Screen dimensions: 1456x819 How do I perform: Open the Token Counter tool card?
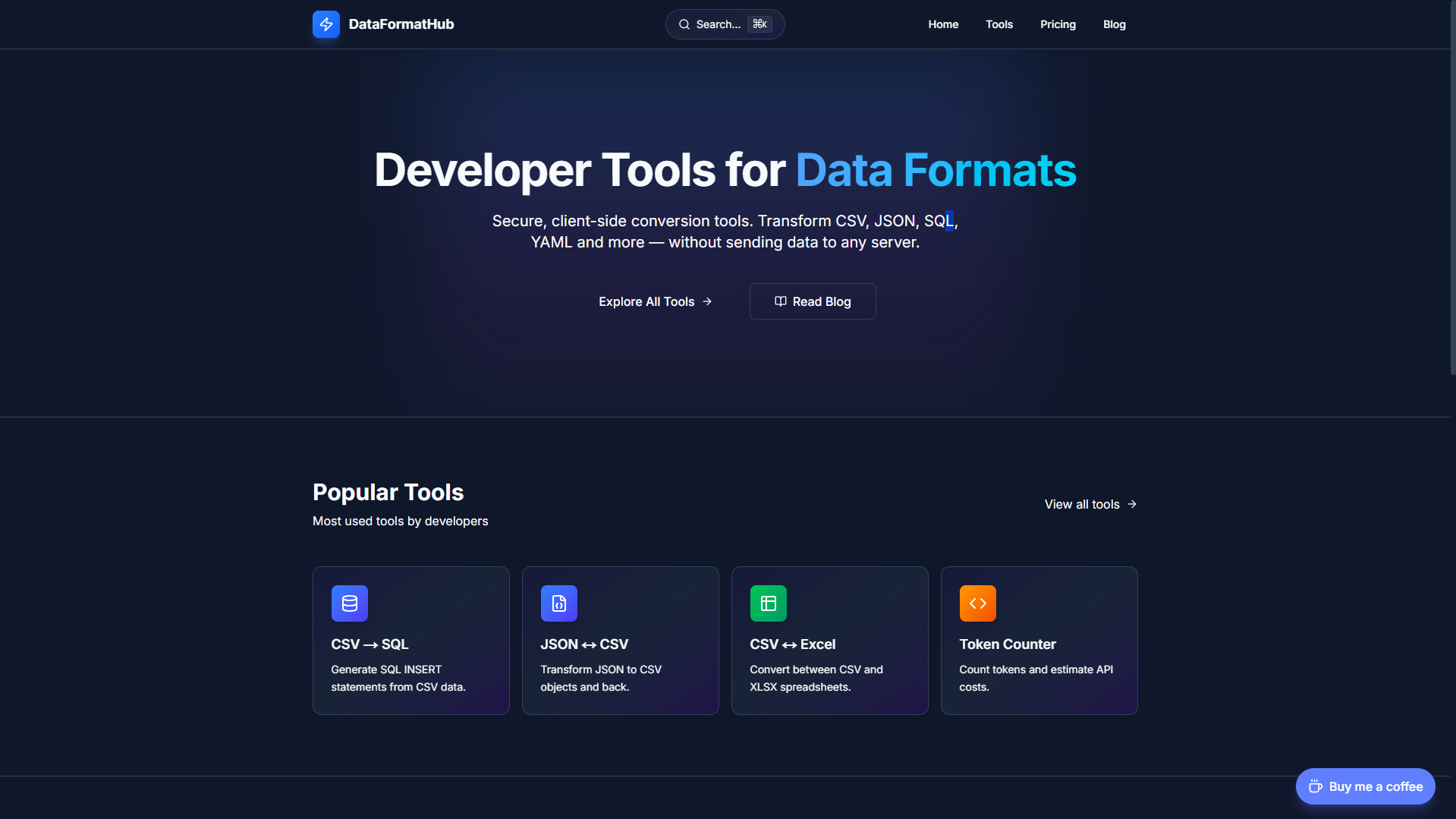coord(1039,640)
